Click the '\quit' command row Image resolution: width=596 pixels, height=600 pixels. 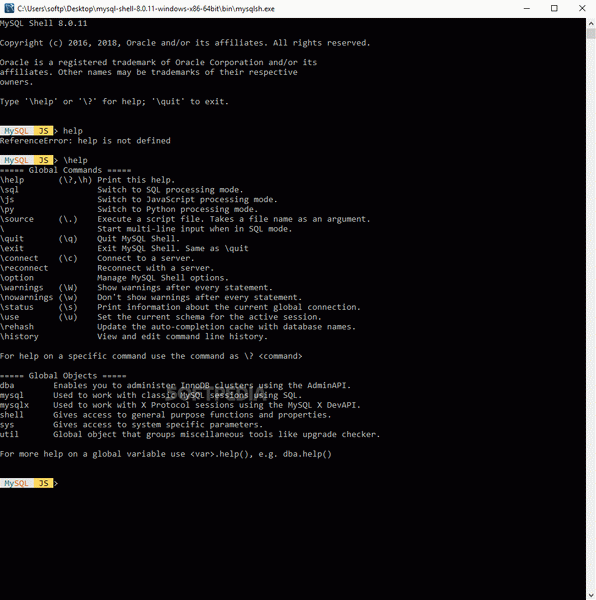90,238
